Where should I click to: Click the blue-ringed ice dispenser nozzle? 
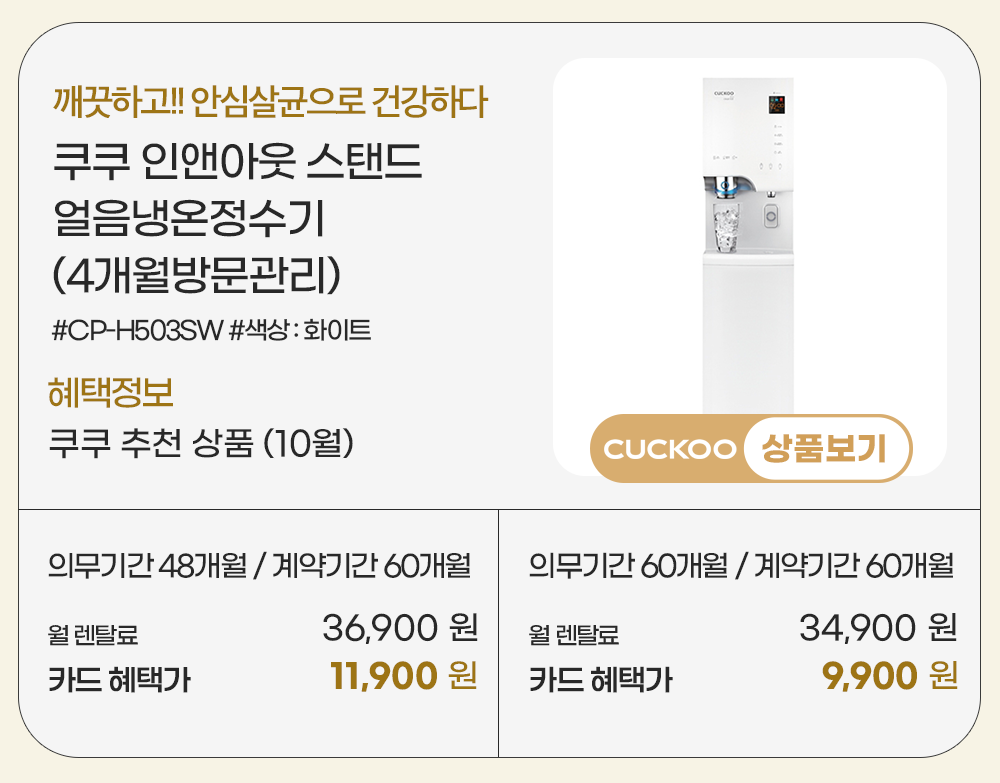[x=724, y=187]
